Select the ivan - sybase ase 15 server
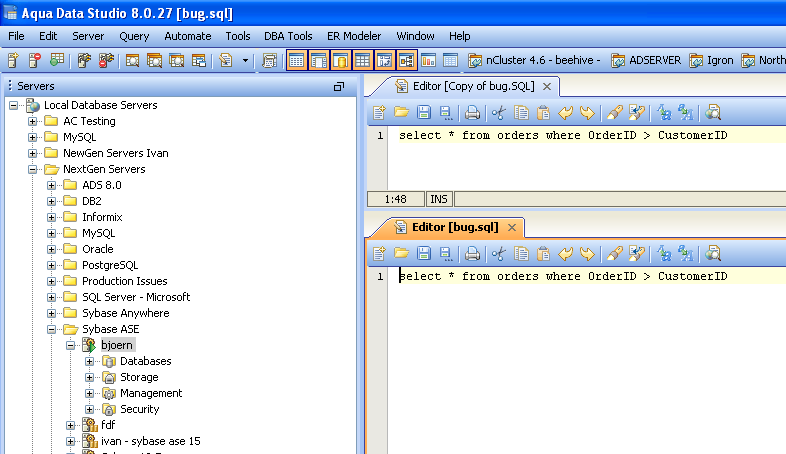The image size is (786, 454). pos(150,441)
